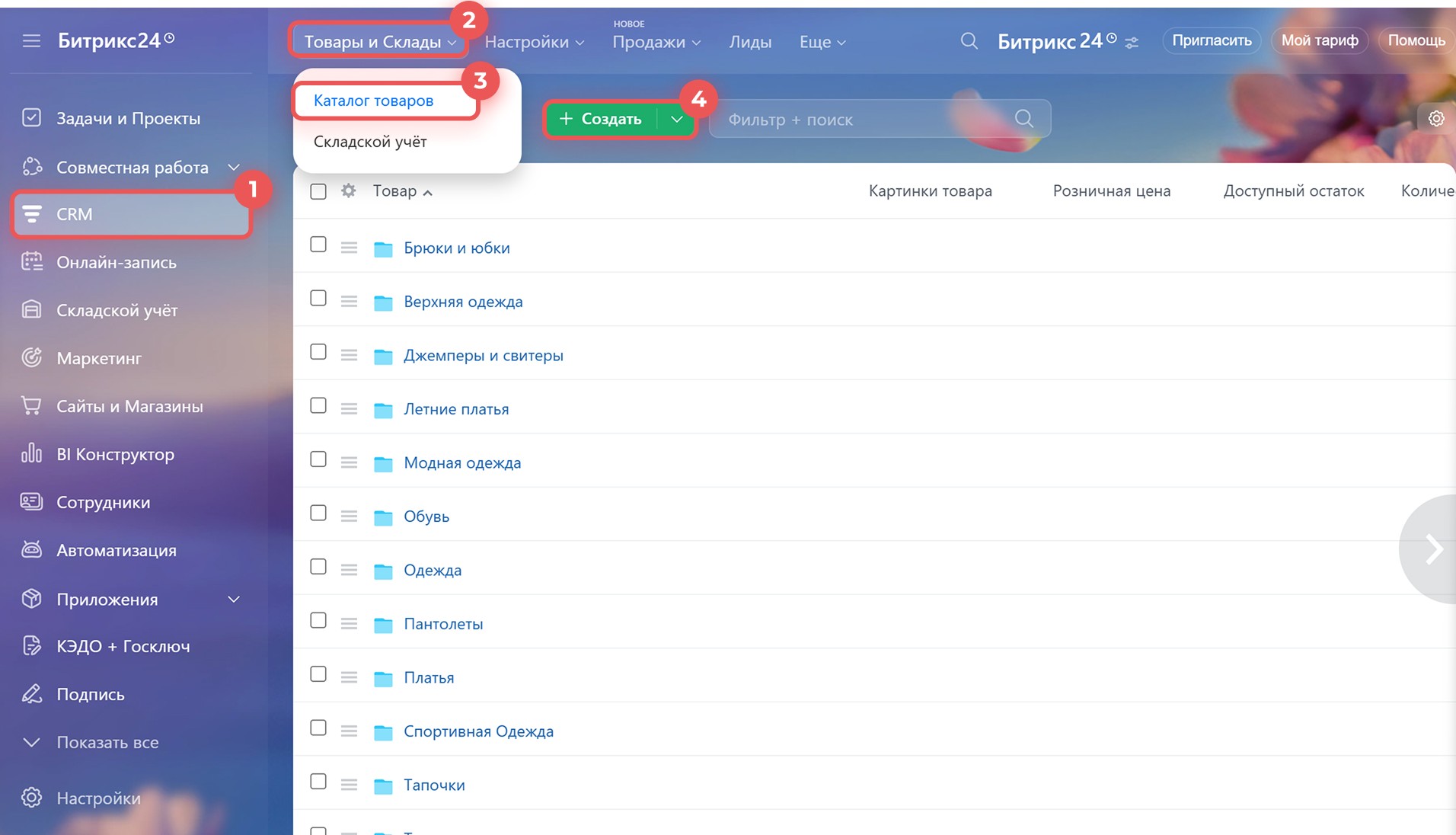This screenshot has height=835, width=1456.
Task: Click the drag handle for the Обувь row
Action: pyautogui.click(x=349, y=517)
